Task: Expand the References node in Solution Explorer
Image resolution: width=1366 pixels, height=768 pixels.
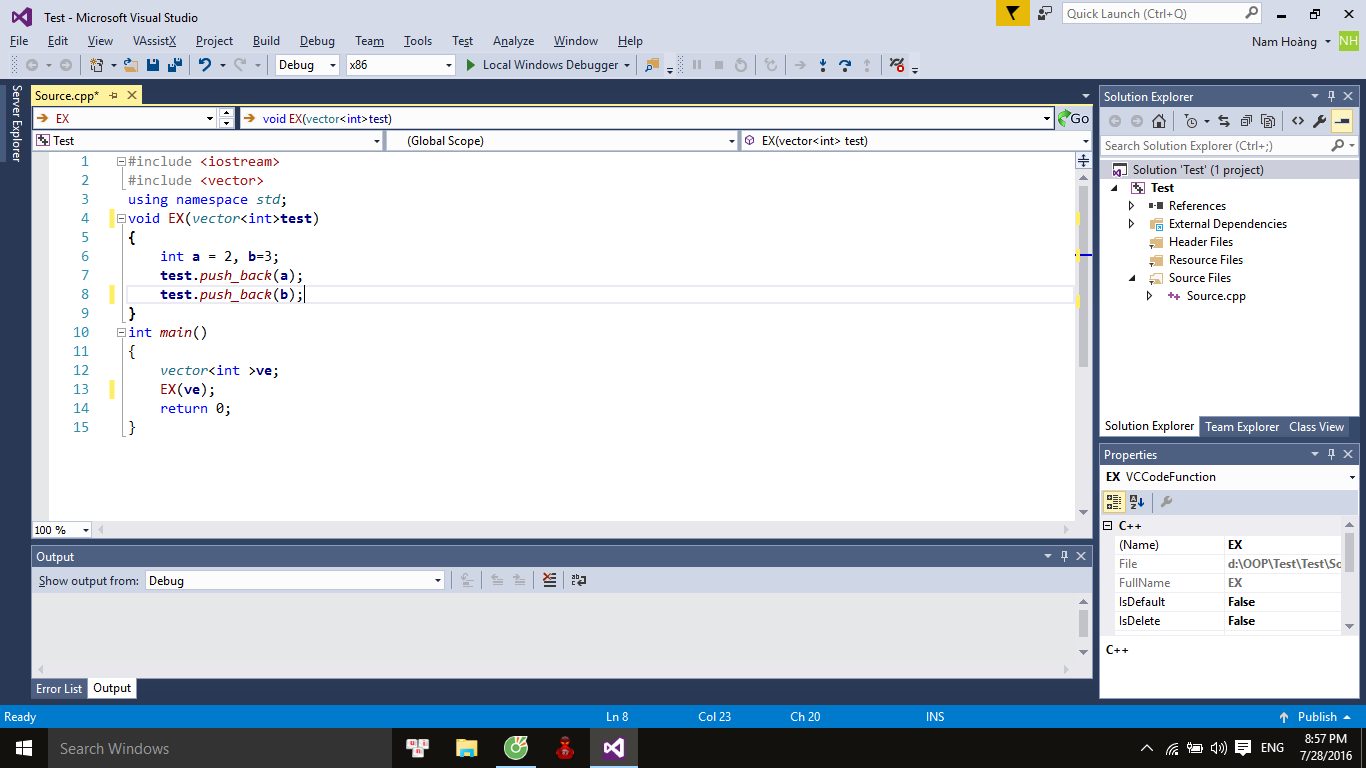Action: [1131, 206]
